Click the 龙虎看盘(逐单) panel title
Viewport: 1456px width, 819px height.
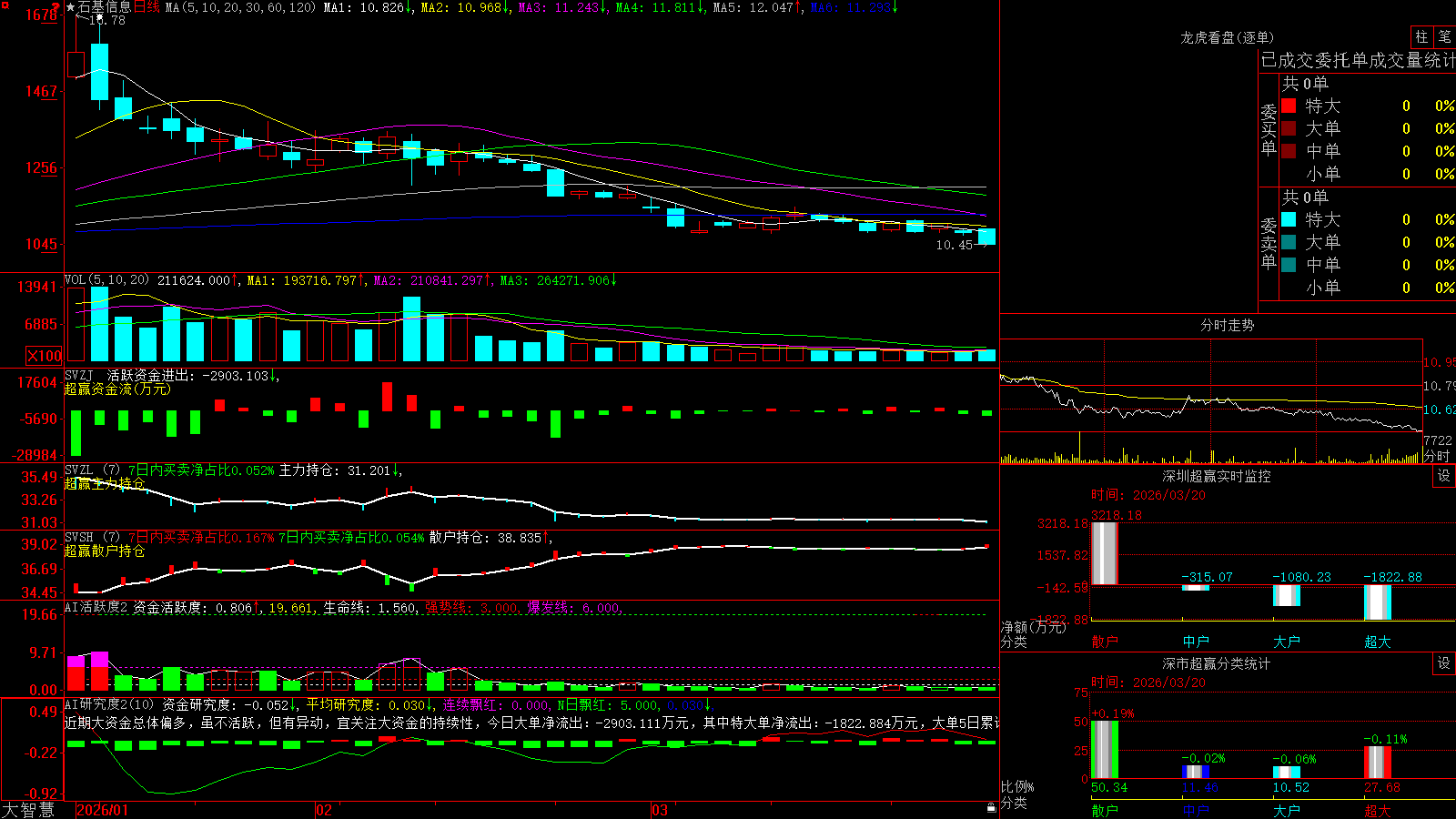[1227, 37]
